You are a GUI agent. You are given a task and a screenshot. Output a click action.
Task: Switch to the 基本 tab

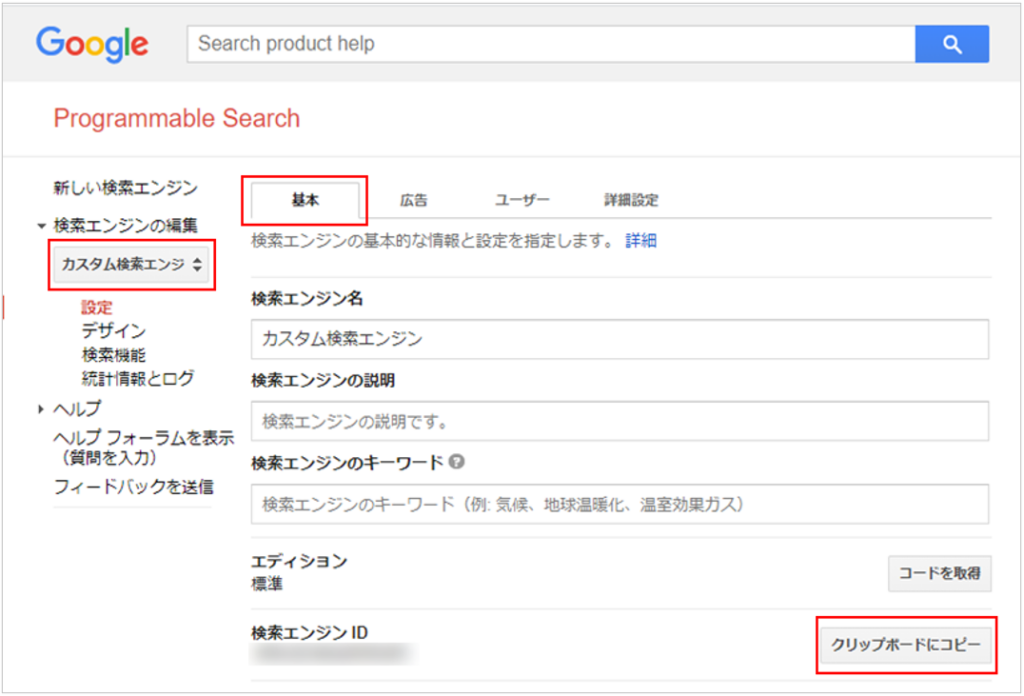point(305,200)
